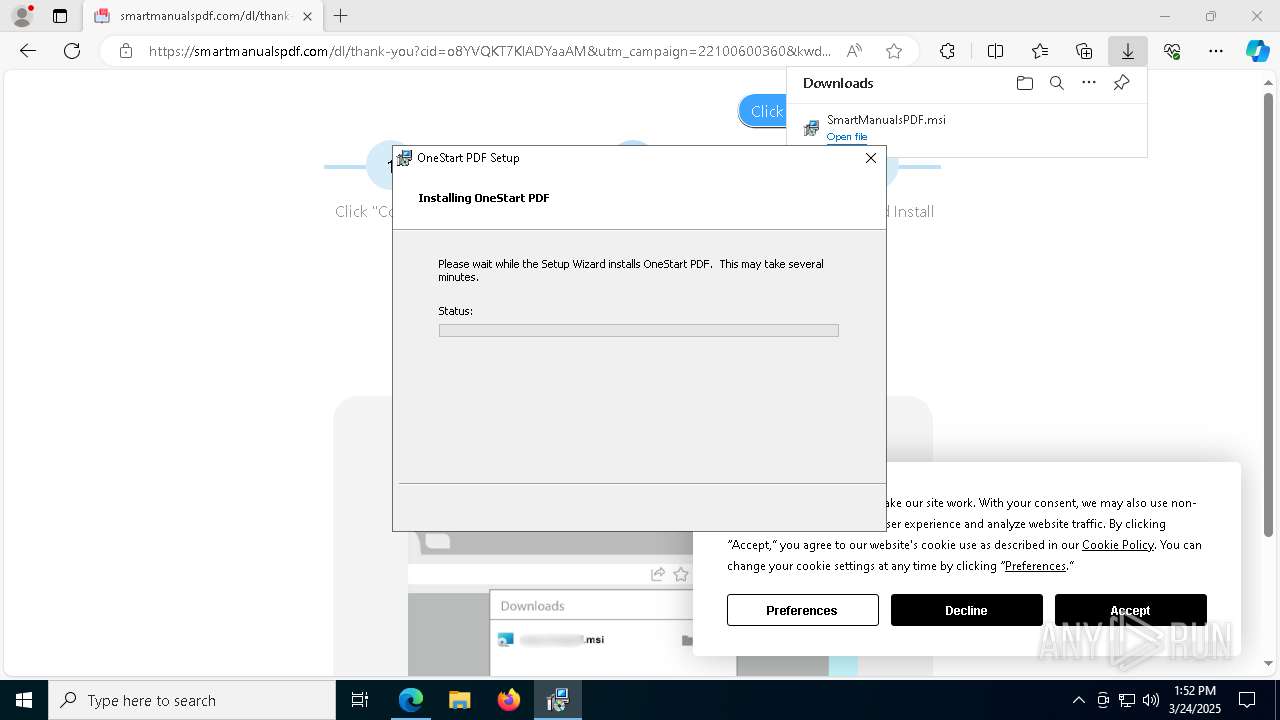Viewport: 1280px width, 720px height.
Task: Add a new browser tab
Action: tap(341, 16)
